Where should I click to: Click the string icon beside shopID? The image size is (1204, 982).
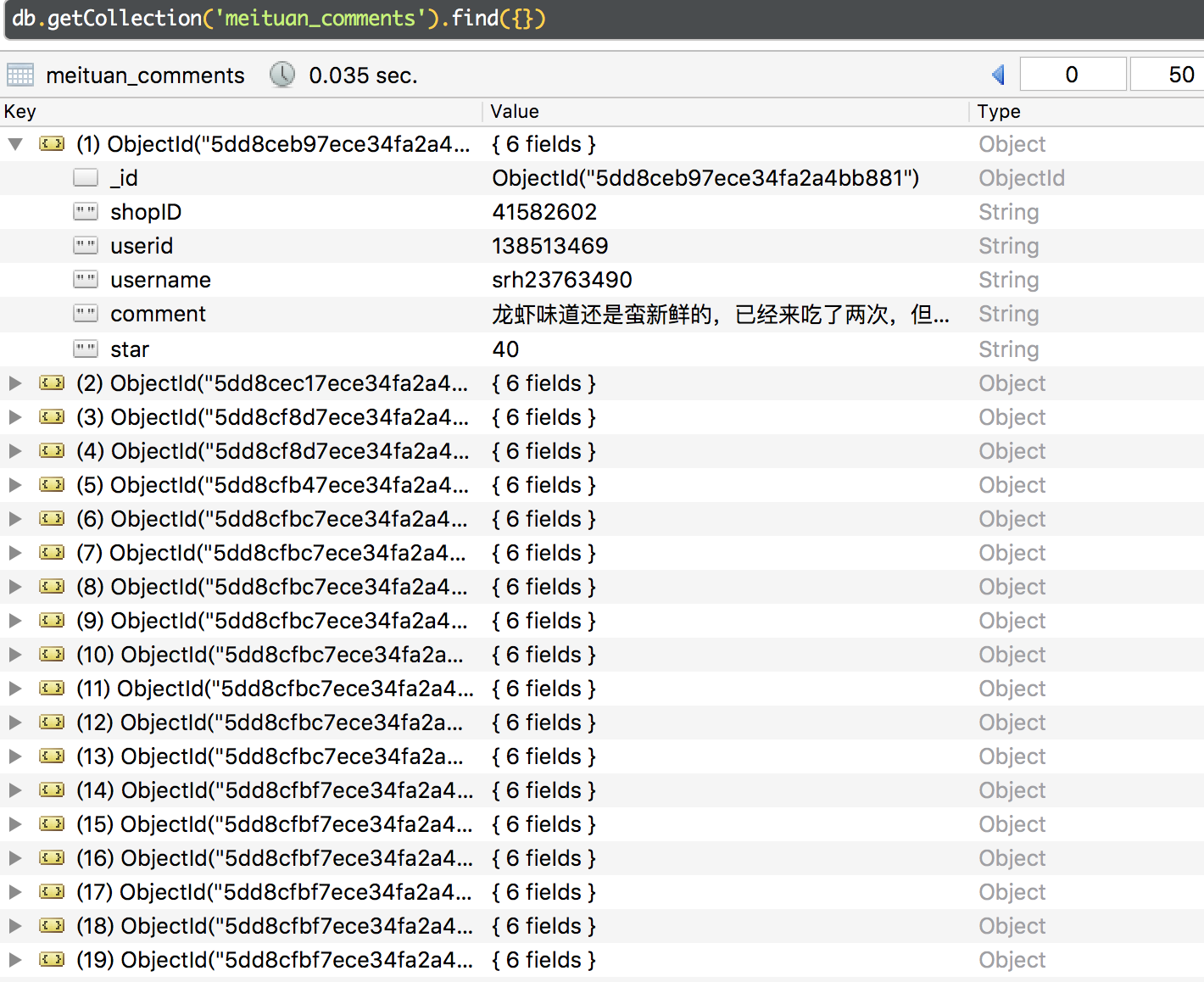pos(86,212)
